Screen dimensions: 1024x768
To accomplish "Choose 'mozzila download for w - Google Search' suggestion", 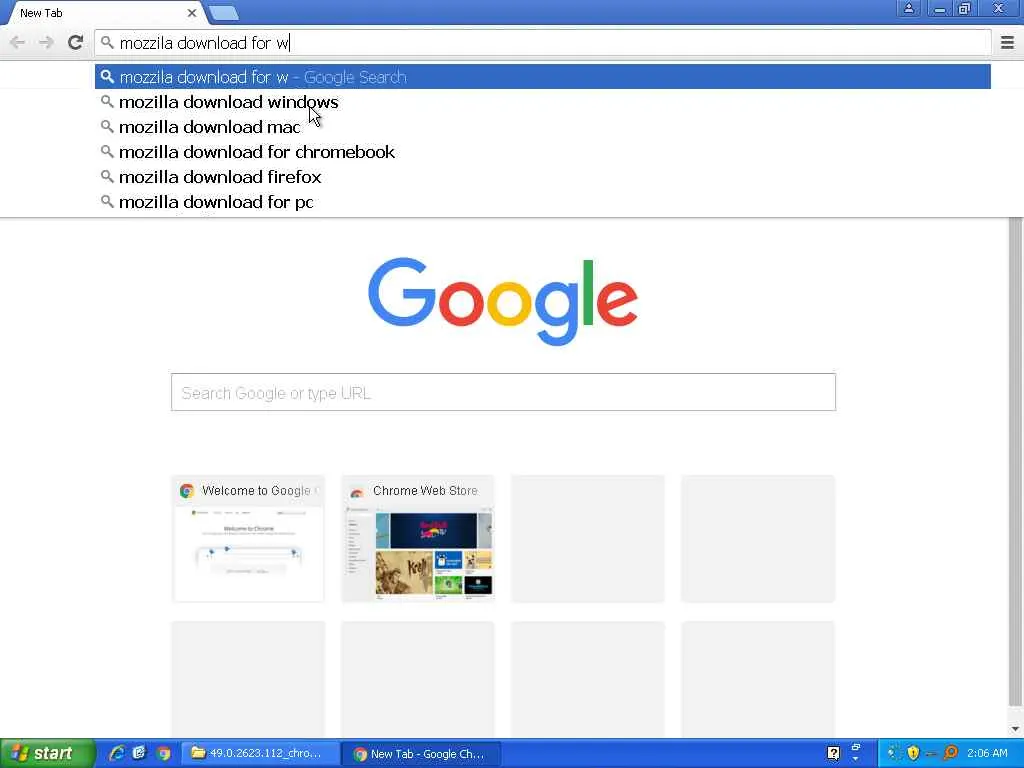I will [542, 77].
